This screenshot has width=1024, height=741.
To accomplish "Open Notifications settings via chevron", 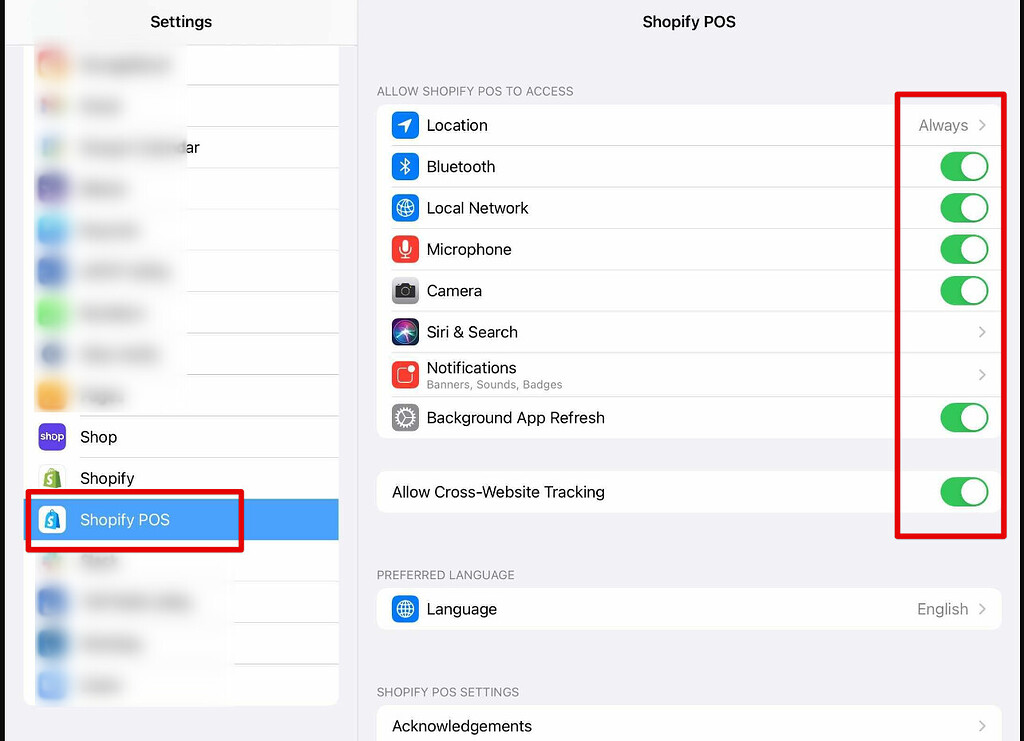I will click(x=981, y=374).
